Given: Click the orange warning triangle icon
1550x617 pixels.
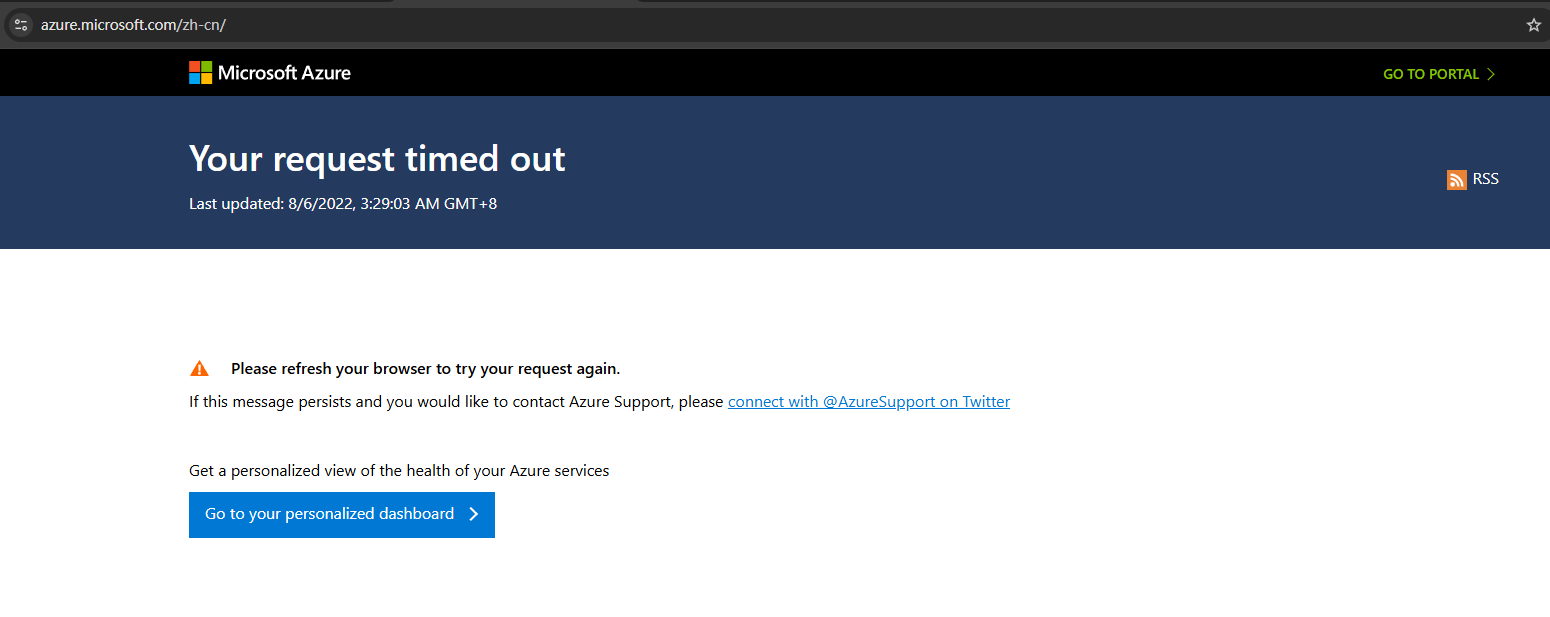Looking at the screenshot, I should pos(200,368).
